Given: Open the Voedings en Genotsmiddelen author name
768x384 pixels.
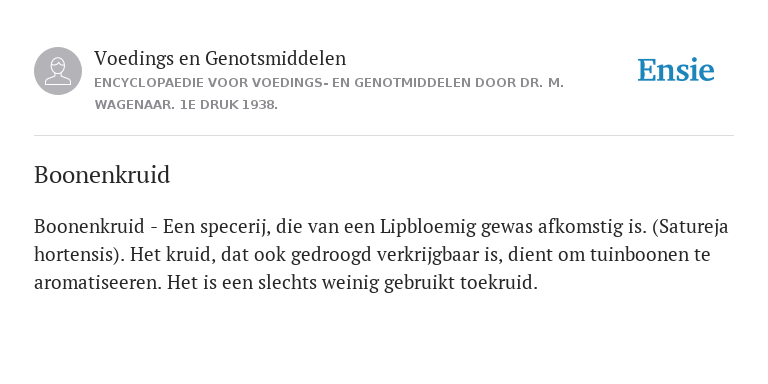Looking at the screenshot, I should coord(220,58).
